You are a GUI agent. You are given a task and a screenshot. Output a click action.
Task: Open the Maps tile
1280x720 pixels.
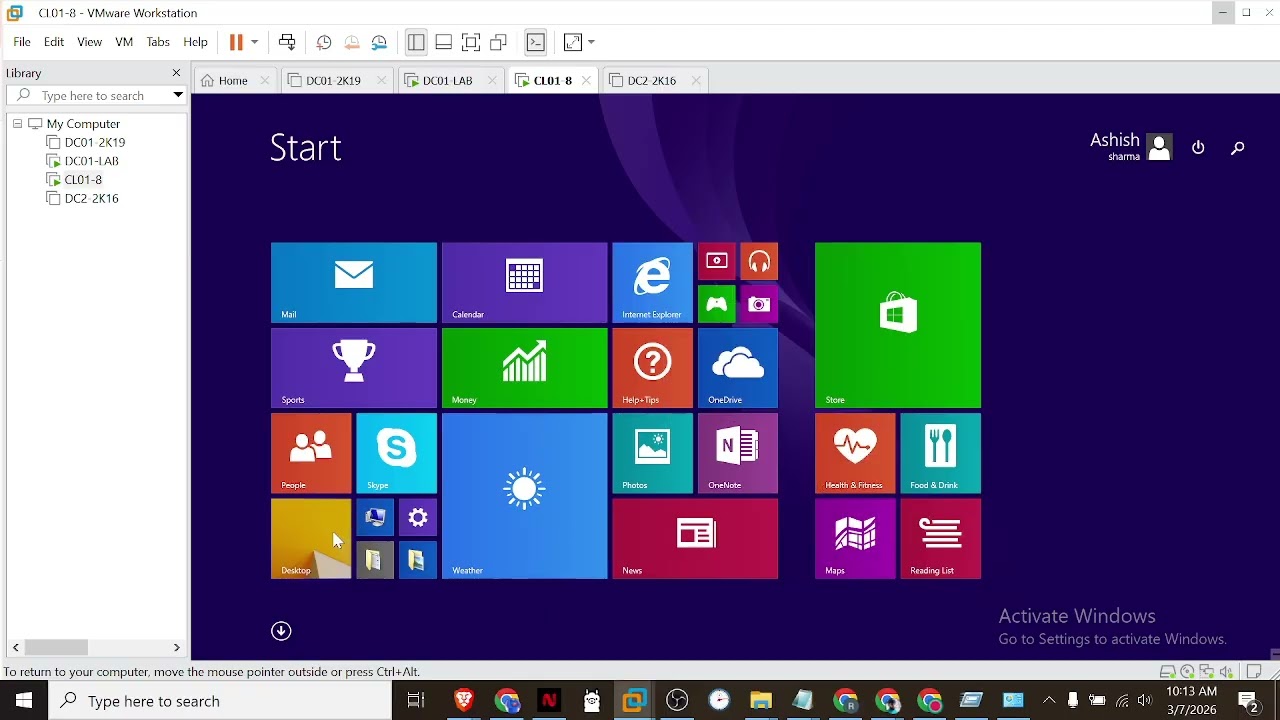point(856,539)
